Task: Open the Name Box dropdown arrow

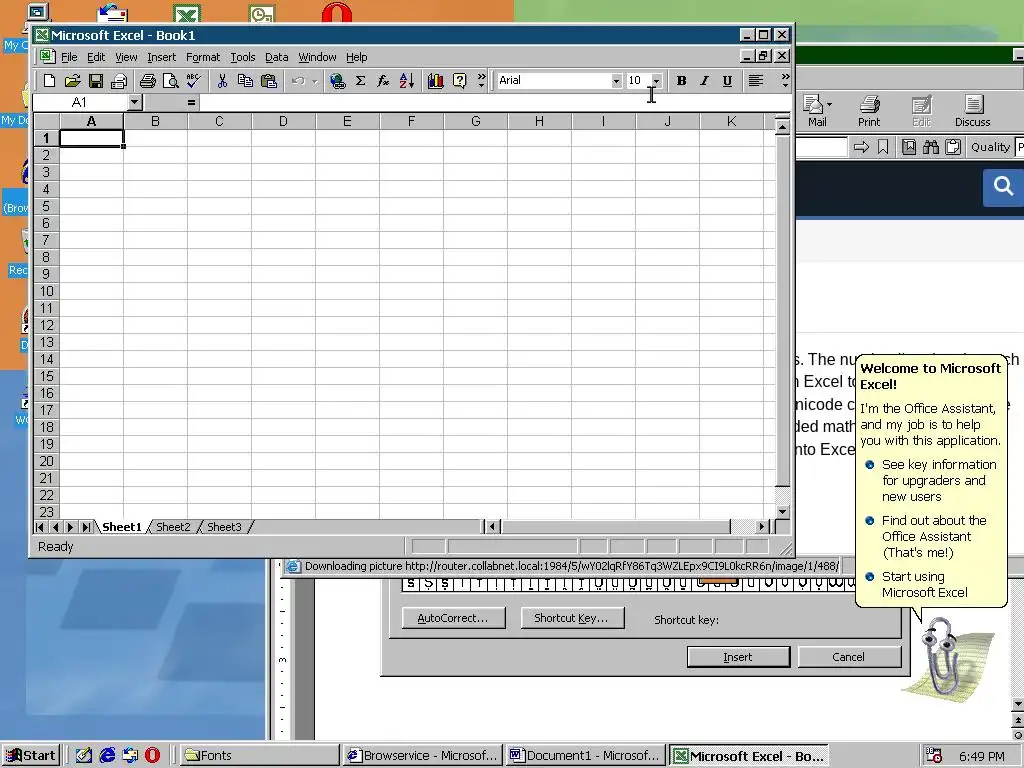Action: [134, 102]
